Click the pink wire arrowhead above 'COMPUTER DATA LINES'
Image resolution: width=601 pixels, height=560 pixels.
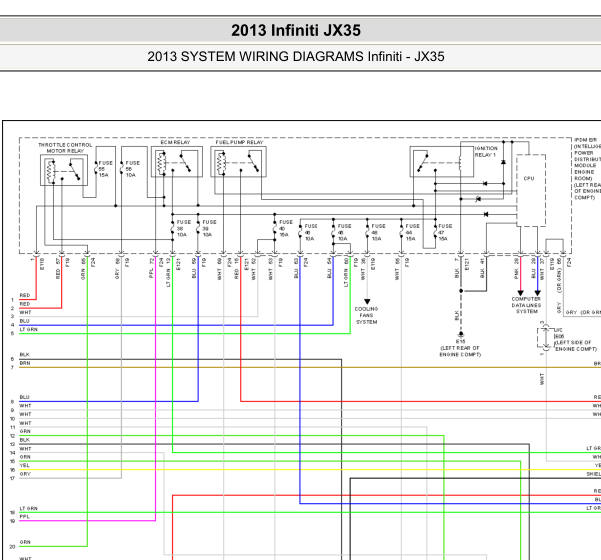[520, 293]
